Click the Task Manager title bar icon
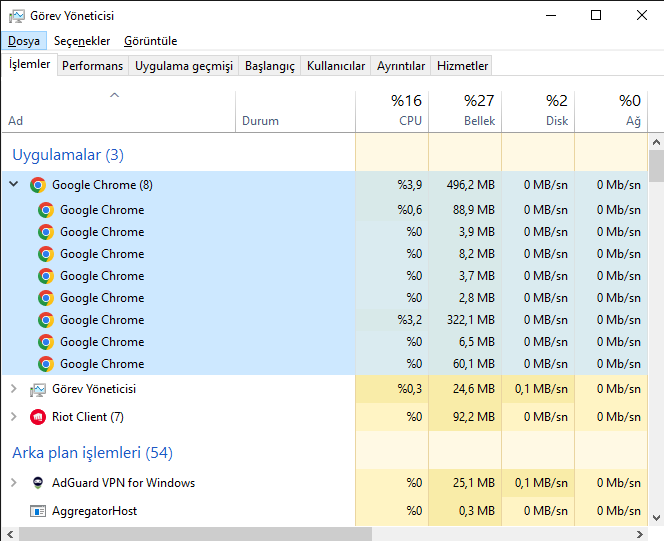664x541 pixels. click(x=15, y=15)
